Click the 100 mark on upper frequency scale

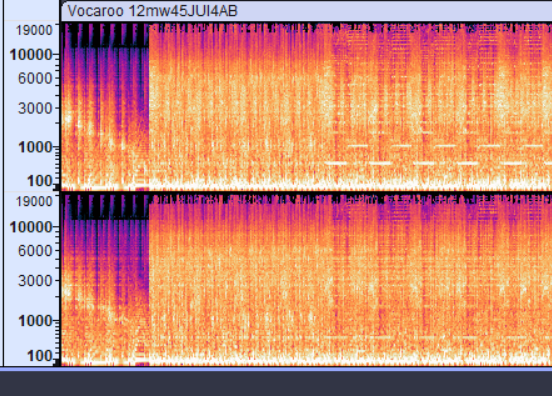pyautogui.click(x=39, y=181)
